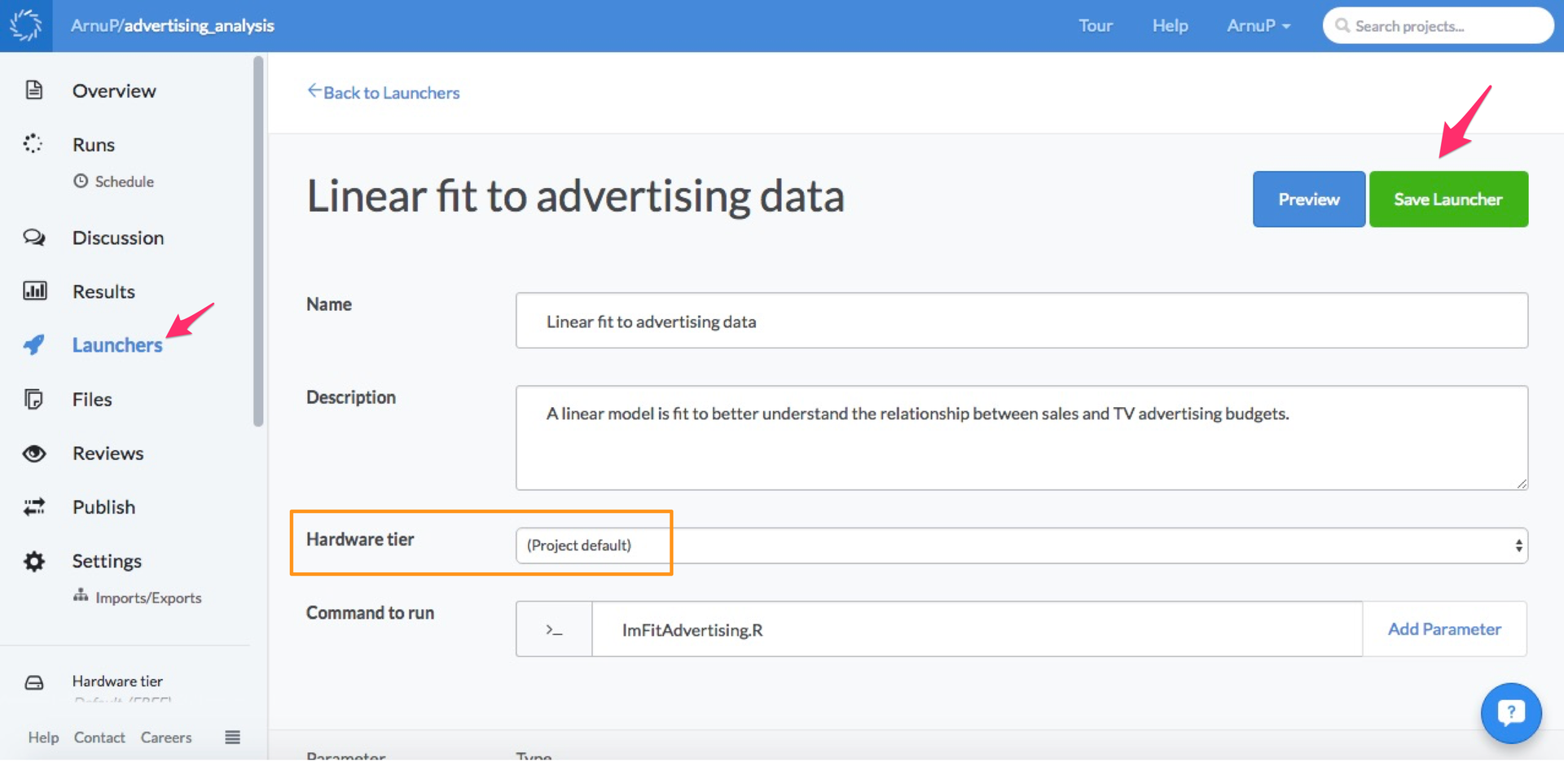Click the Publish arrows icon
This screenshot has width=1564, height=784.
point(34,507)
